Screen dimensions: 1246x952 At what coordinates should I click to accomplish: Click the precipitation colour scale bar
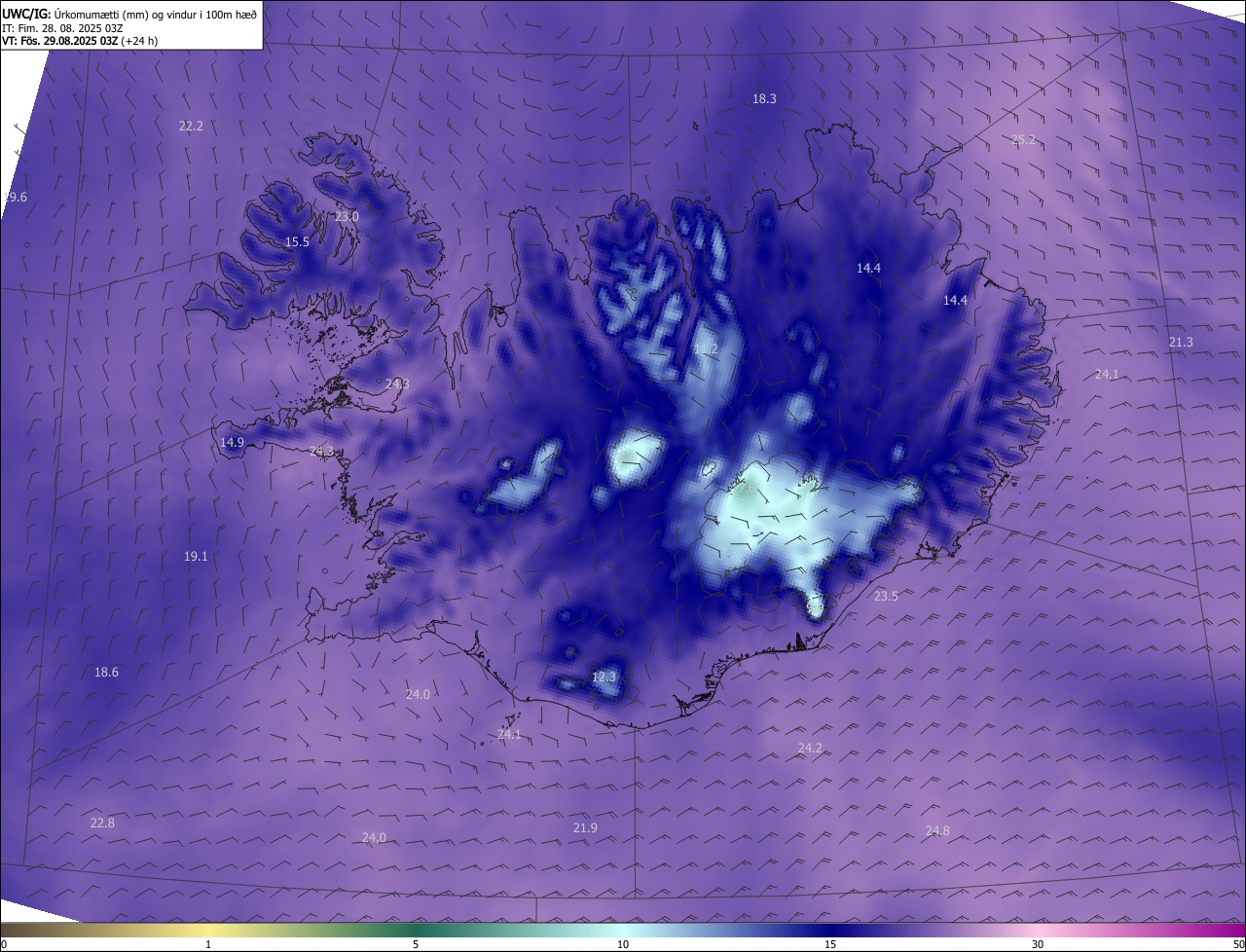coord(623,930)
